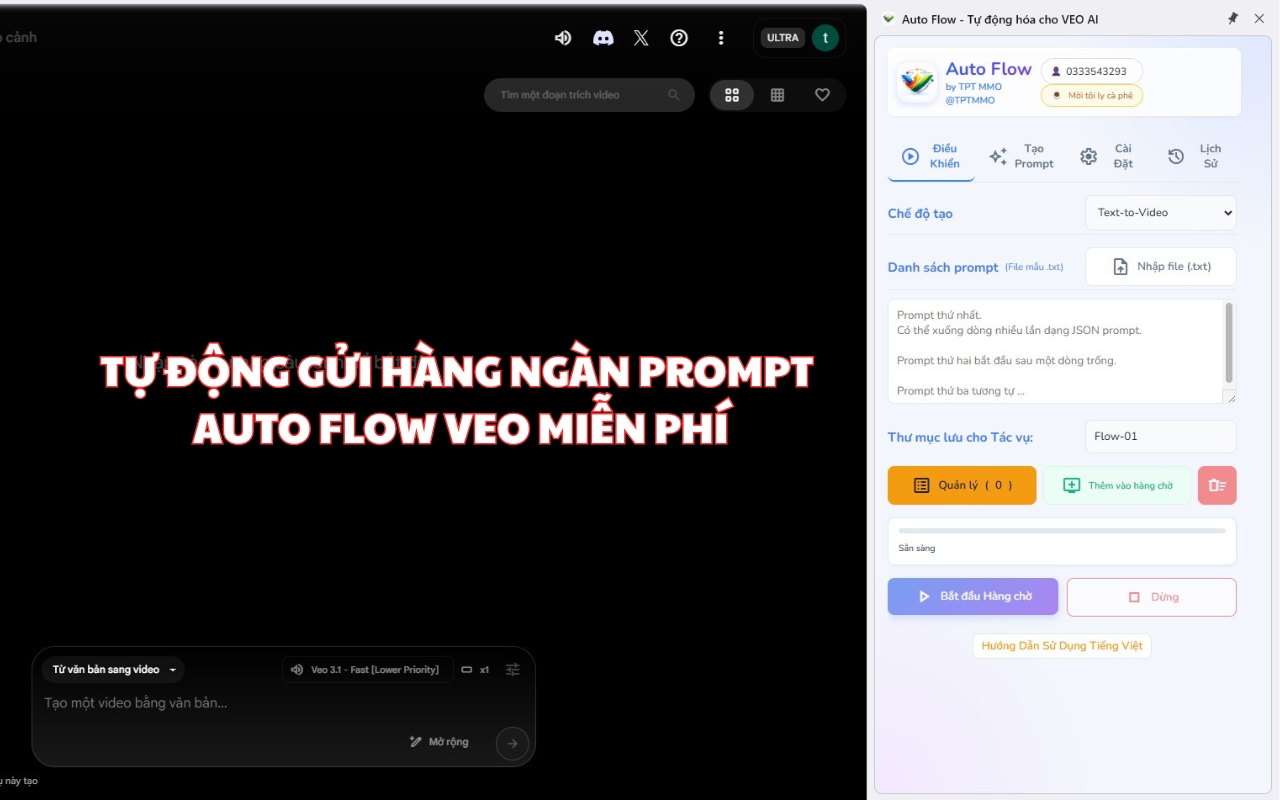Open the 'Từ văn bản sang video' mode dropdown
Screen dimensions: 1280x800
click(x=113, y=670)
